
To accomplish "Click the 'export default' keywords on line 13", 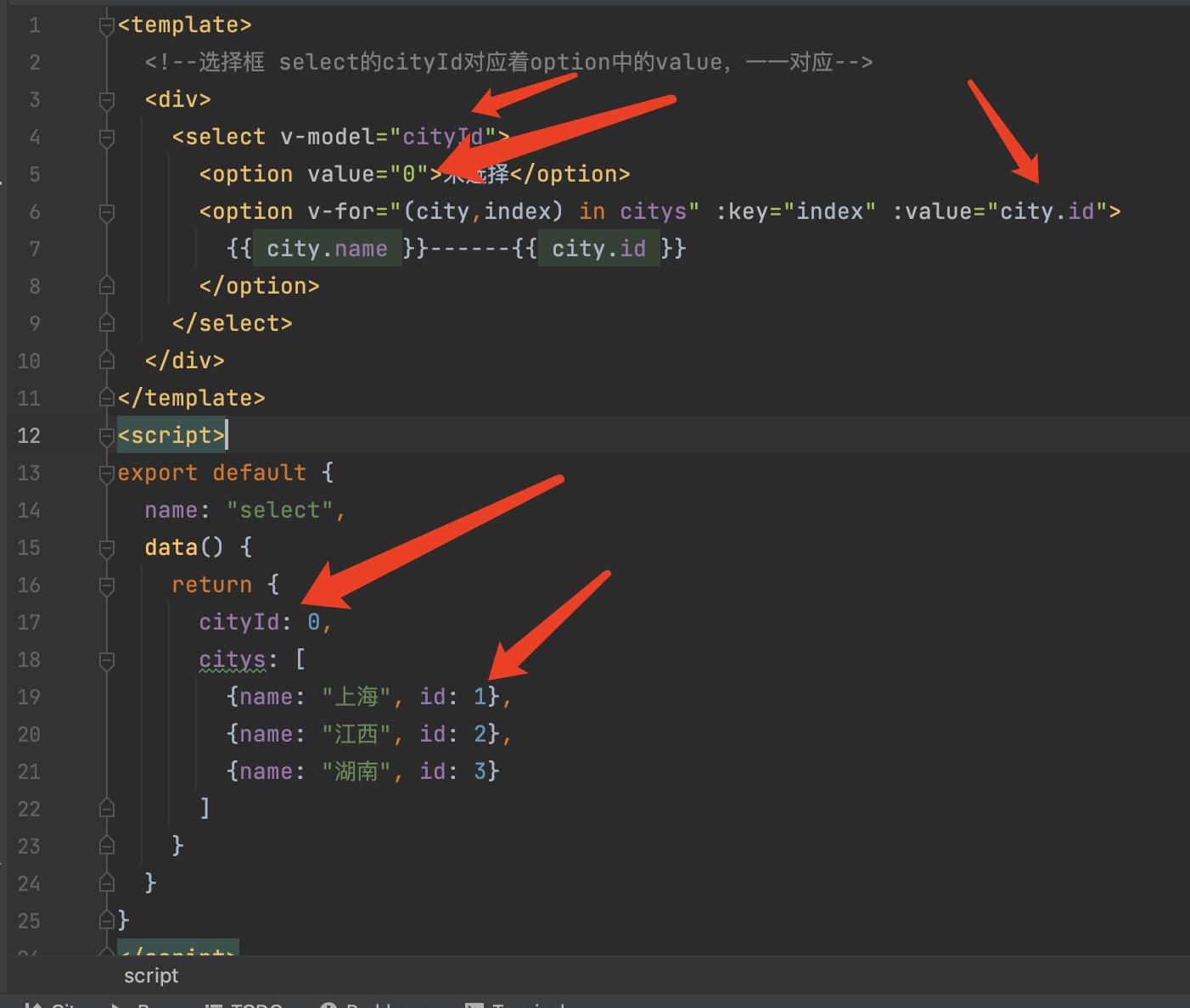I will (211, 473).
